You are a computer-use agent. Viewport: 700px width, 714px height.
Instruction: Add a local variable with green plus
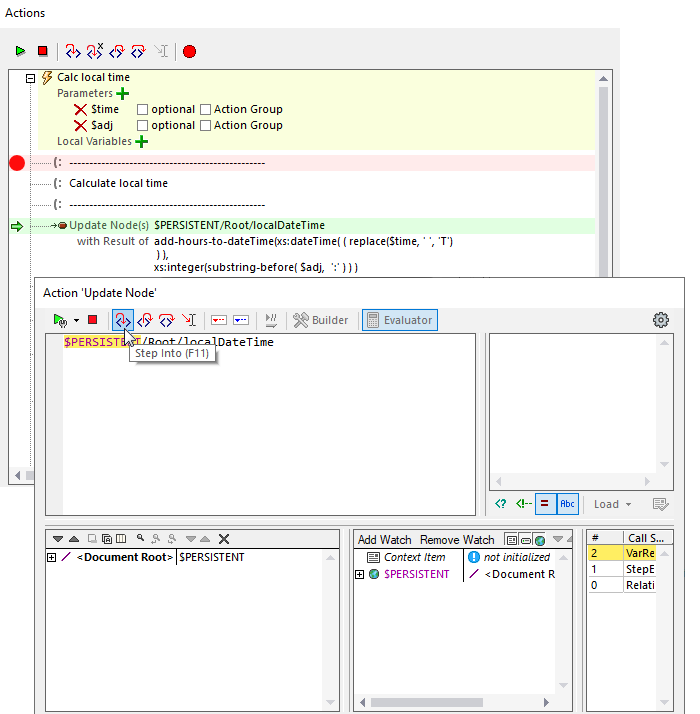(141, 142)
